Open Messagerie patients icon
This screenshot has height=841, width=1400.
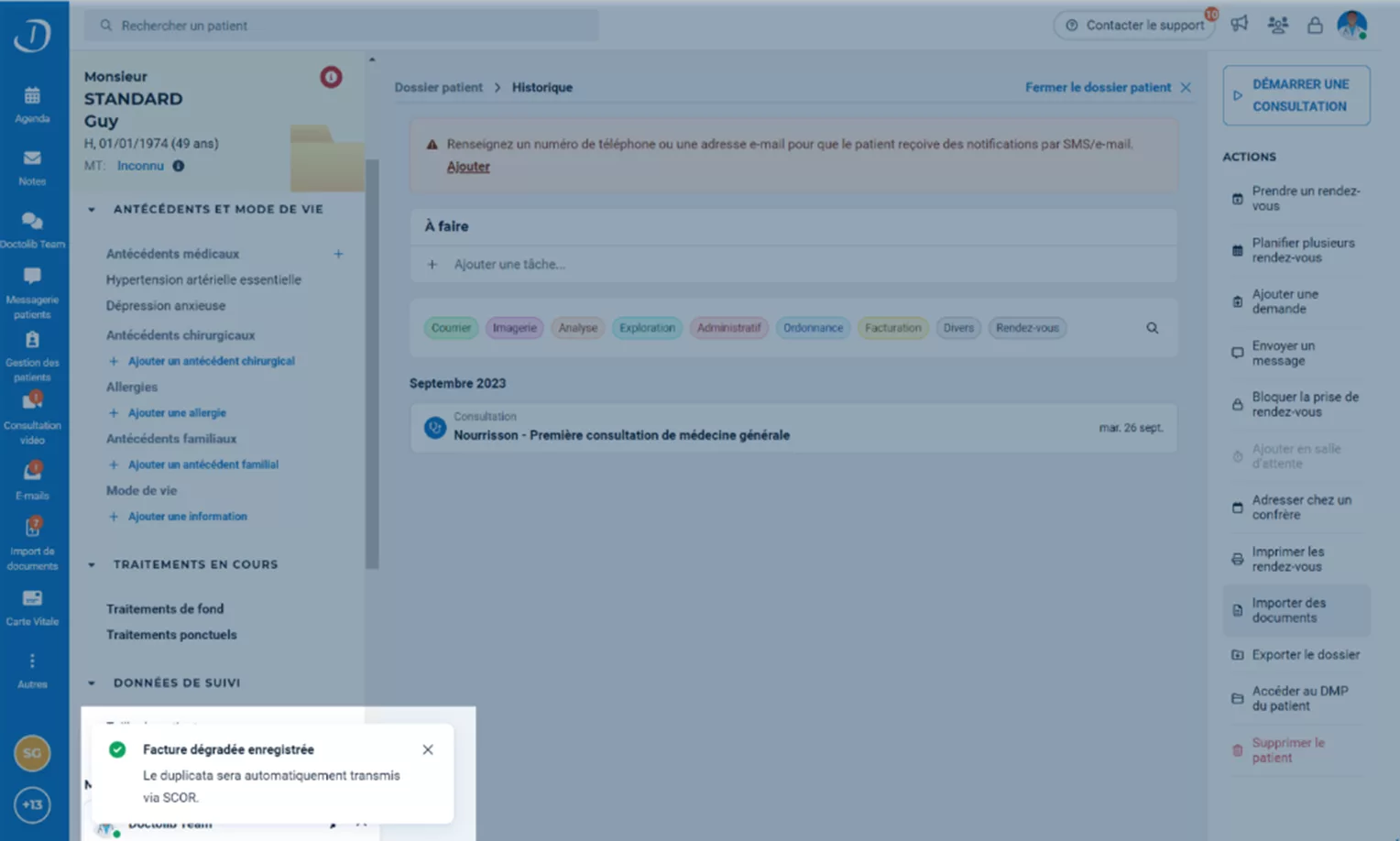32,278
